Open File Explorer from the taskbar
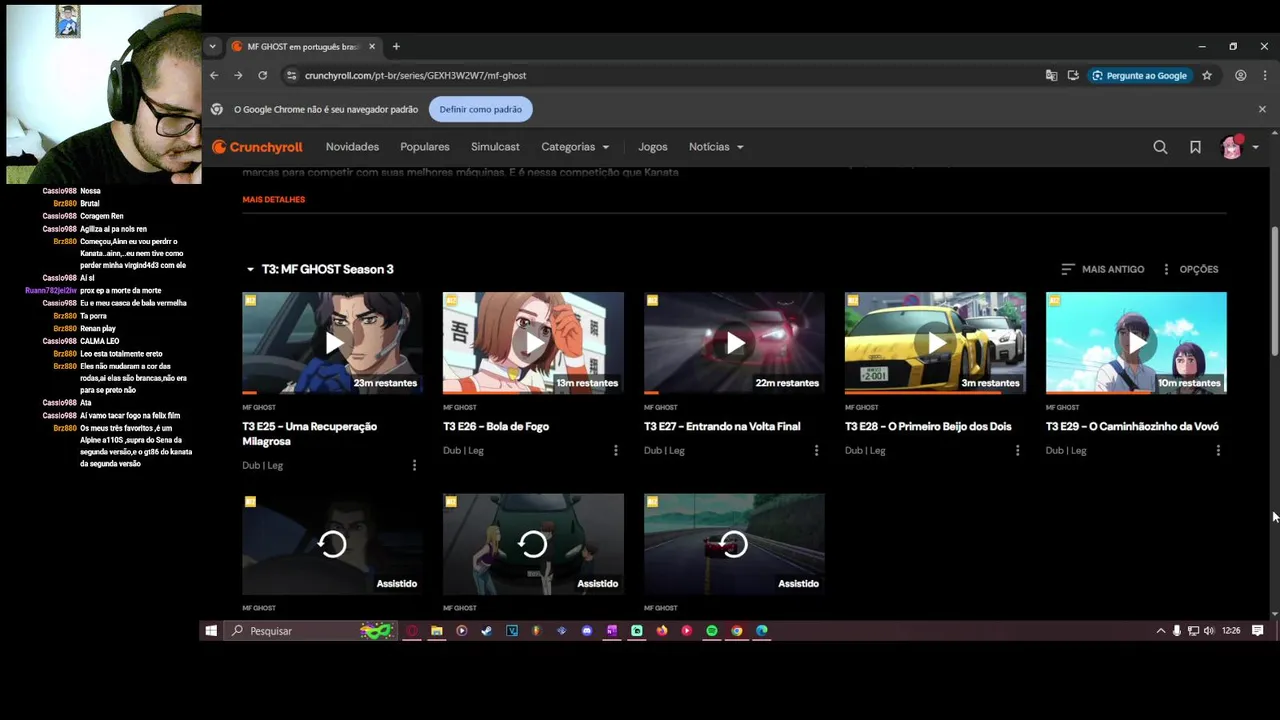Viewport: 1280px width, 720px height. coord(437,631)
